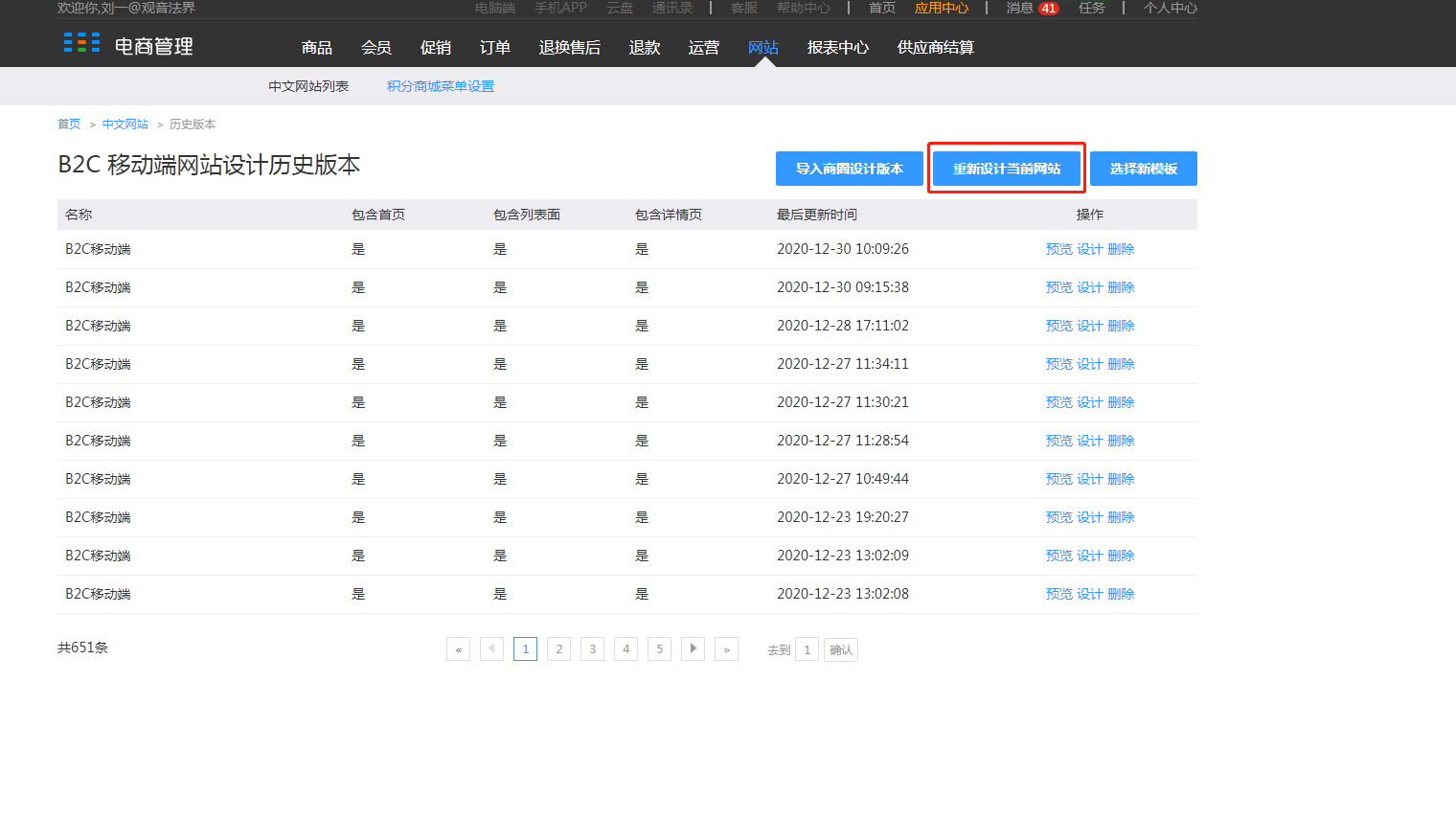Screen dimensions: 1456x818
Task: Go to previous page arrow
Action: (491, 649)
